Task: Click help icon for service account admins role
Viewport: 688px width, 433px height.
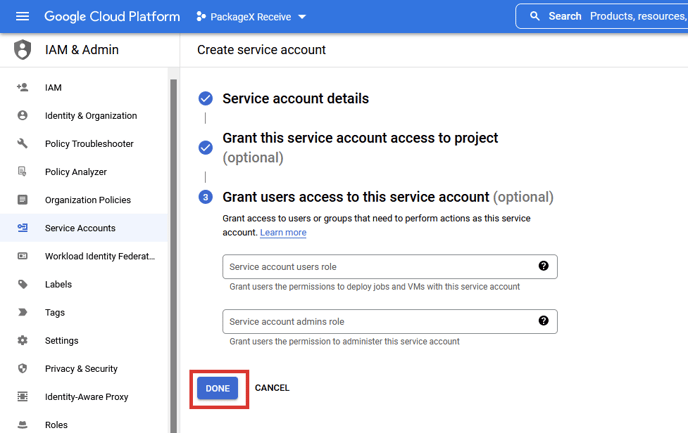Action: pyautogui.click(x=543, y=321)
